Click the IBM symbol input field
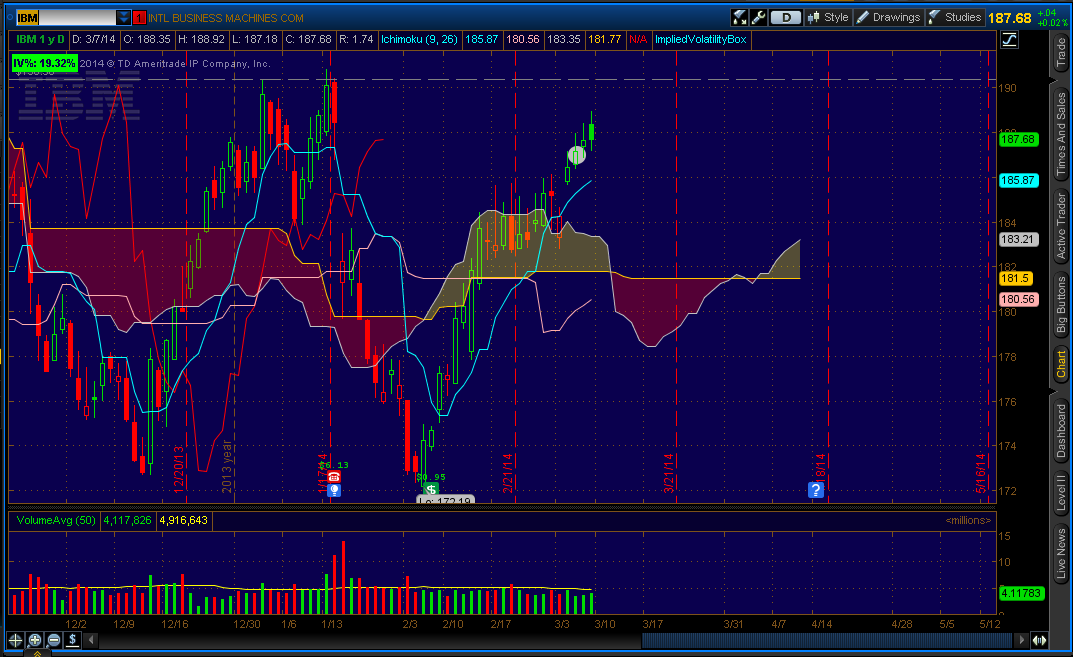The width and height of the screenshot is (1073, 657). 66,18
